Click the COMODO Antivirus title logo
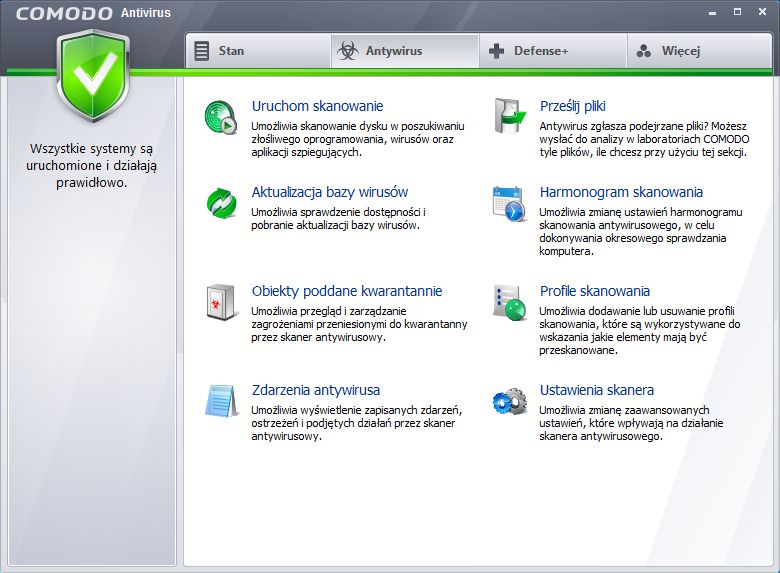 click(x=93, y=13)
